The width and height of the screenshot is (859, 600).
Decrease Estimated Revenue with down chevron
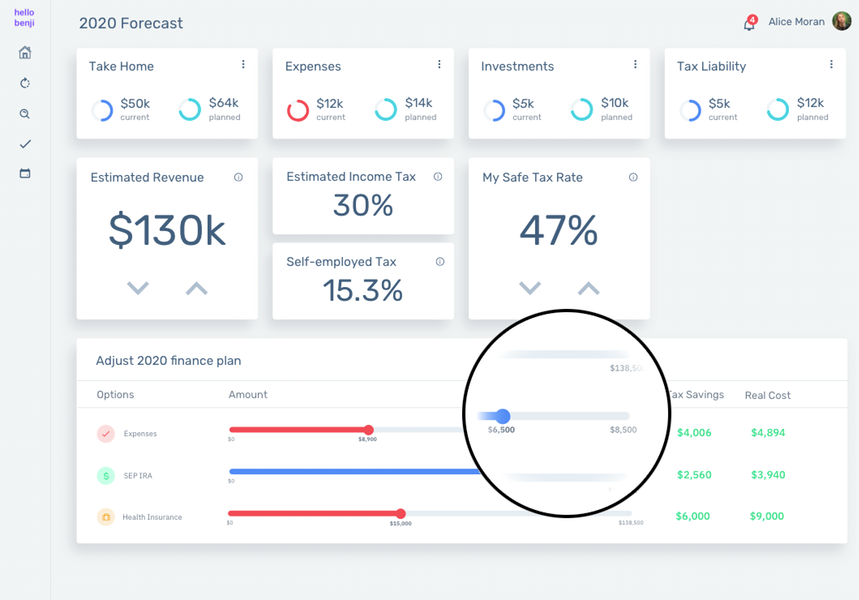point(138,288)
